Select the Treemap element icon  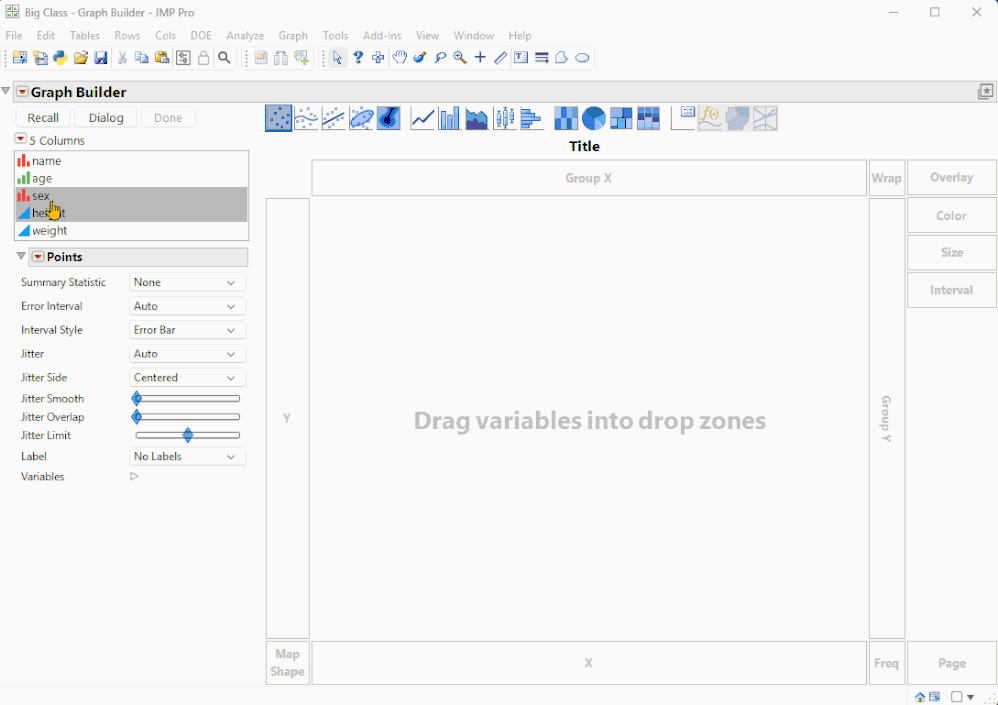pos(621,118)
